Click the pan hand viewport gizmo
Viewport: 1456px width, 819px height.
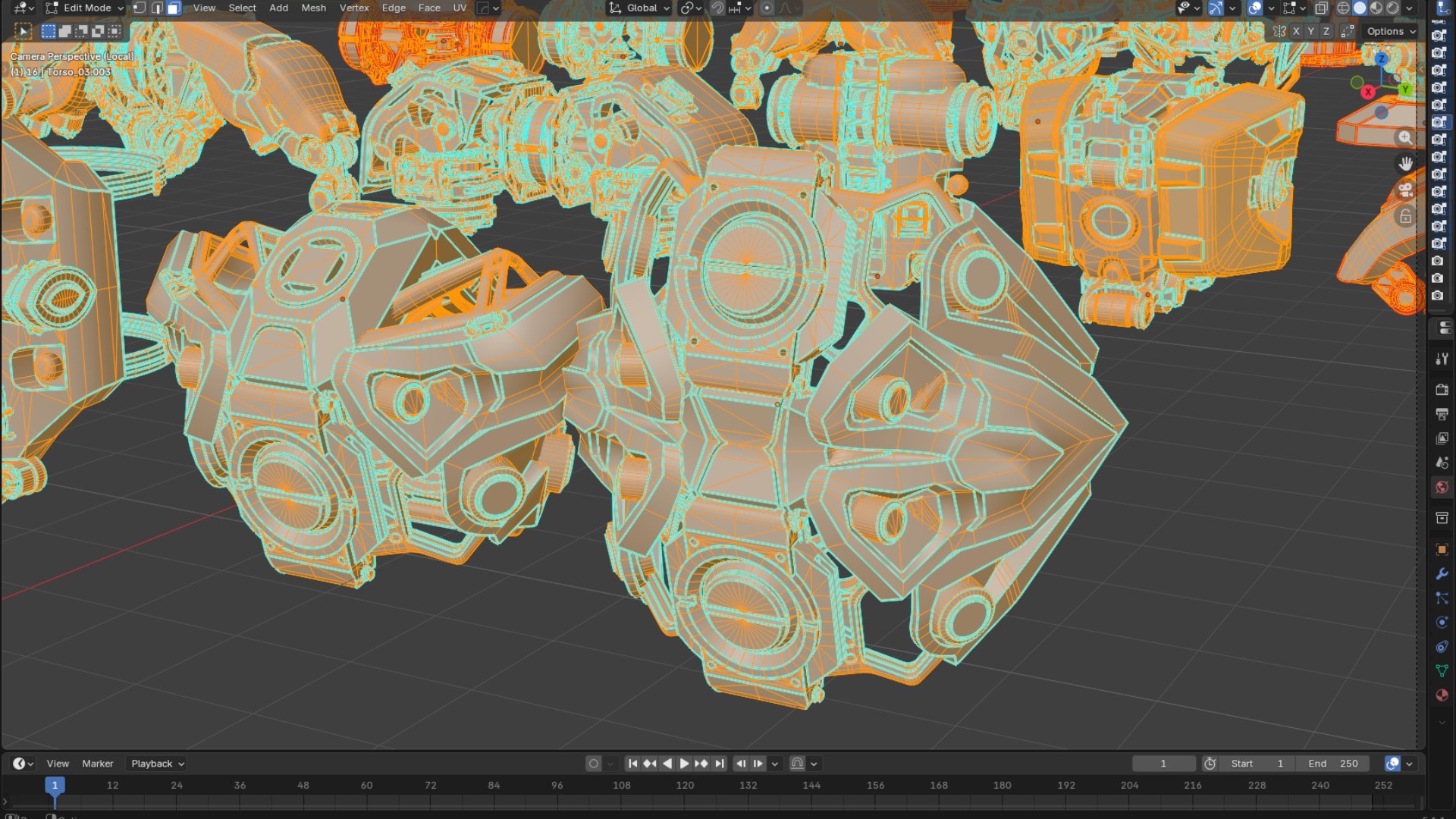(1405, 164)
